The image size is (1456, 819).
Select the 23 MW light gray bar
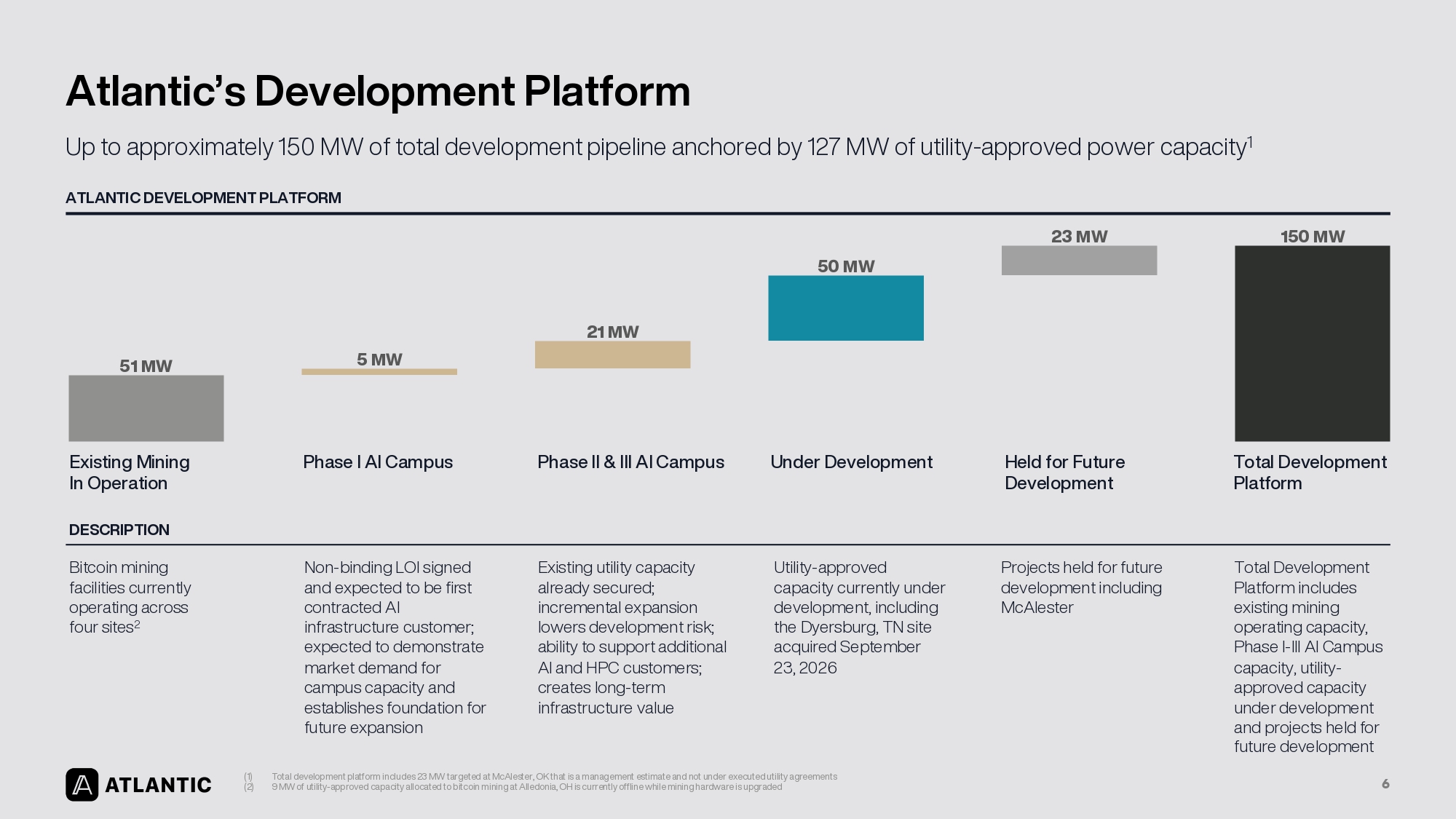click(1079, 261)
